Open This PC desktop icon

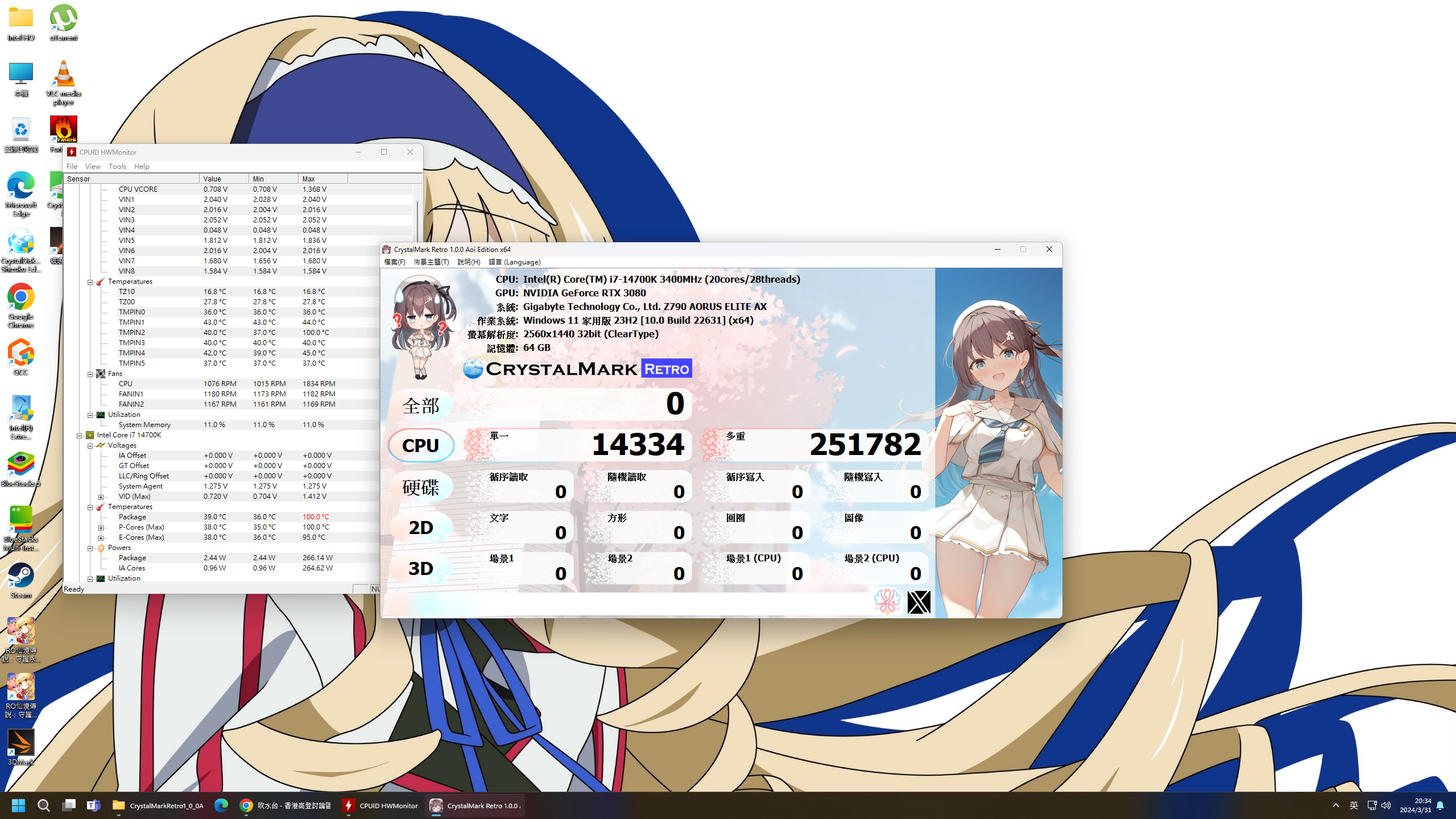[21, 80]
